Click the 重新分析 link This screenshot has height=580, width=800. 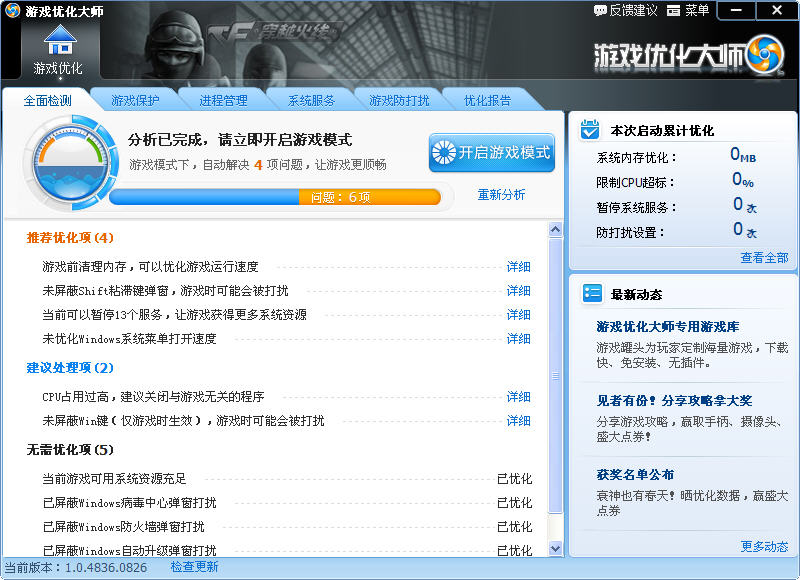click(x=501, y=195)
